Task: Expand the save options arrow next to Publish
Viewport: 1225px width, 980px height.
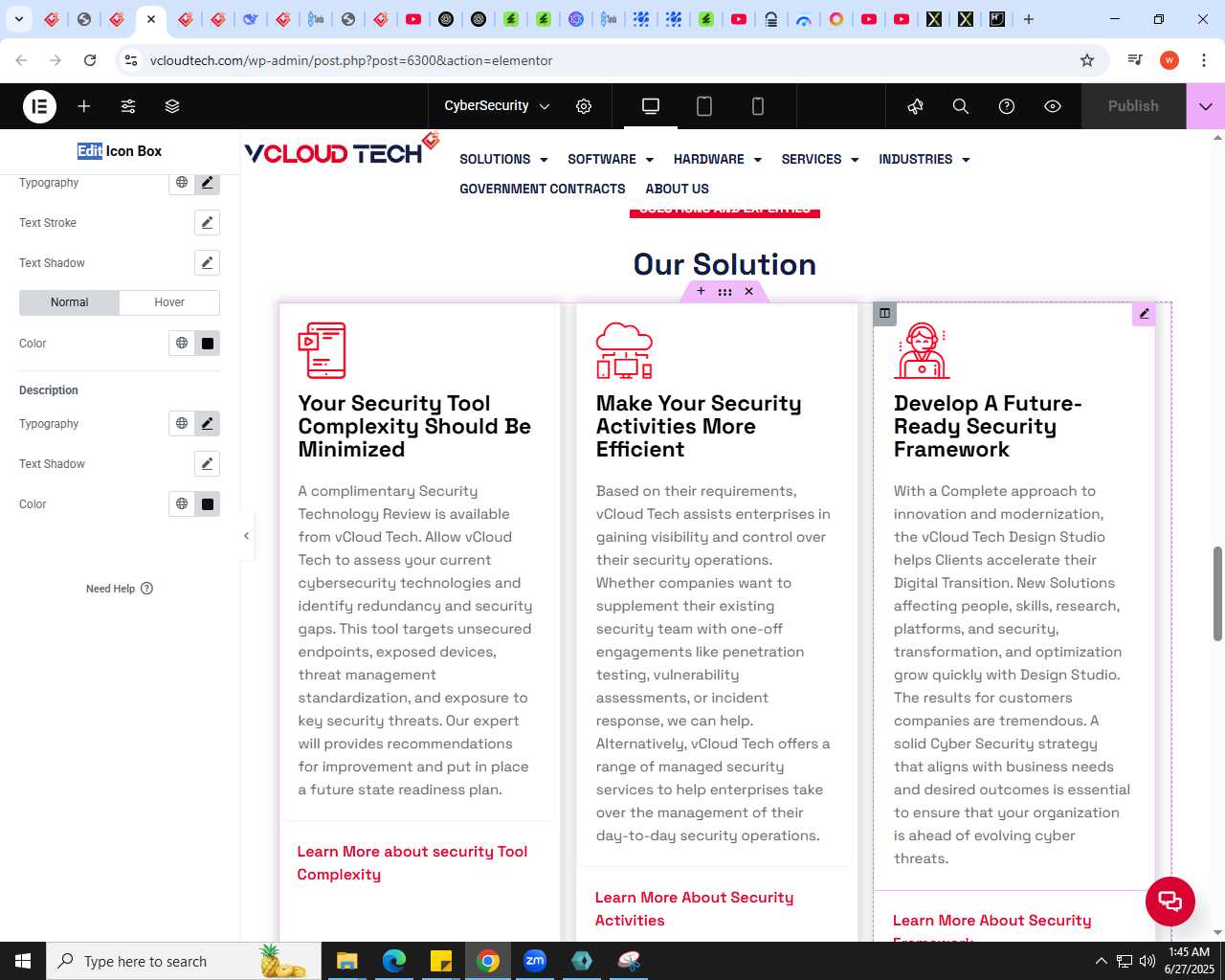Action: (x=1206, y=106)
